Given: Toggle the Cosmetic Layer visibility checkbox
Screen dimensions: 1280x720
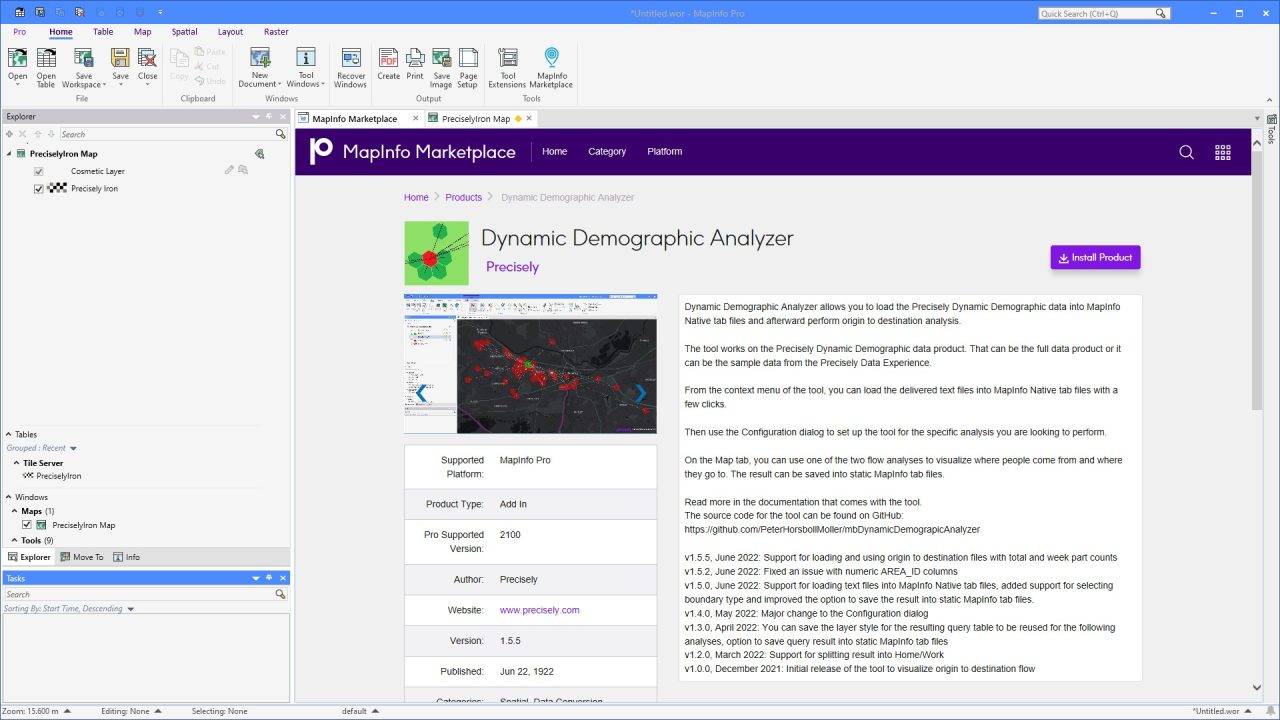Looking at the screenshot, I should click(39, 172).
